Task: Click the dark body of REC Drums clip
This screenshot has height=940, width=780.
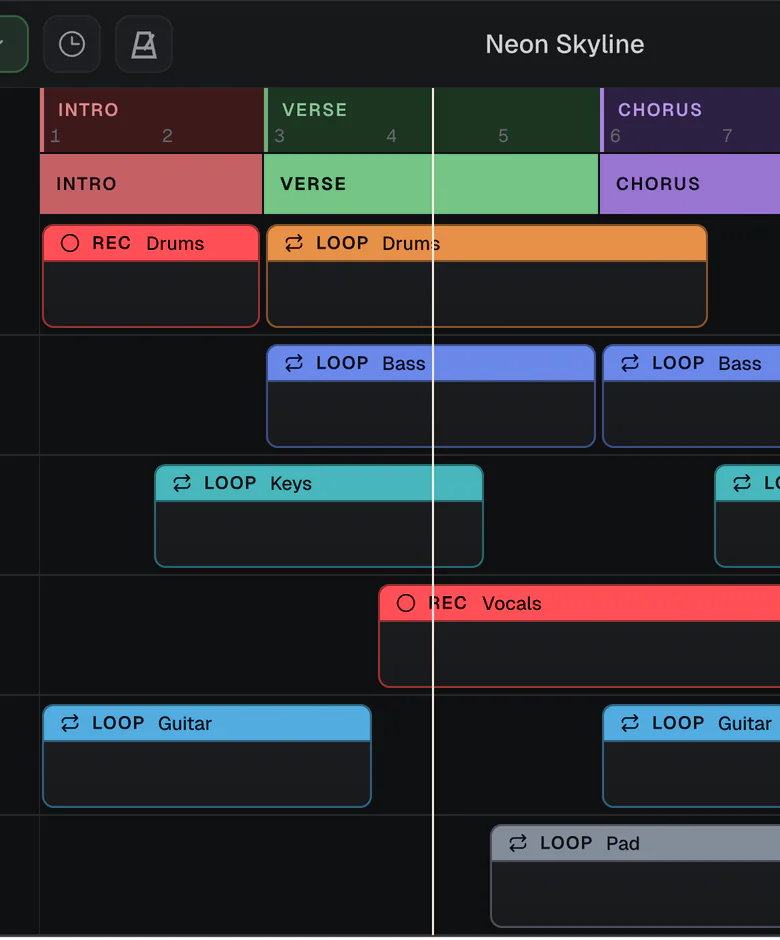Action: pyautogui.click(x=151, y=294)
